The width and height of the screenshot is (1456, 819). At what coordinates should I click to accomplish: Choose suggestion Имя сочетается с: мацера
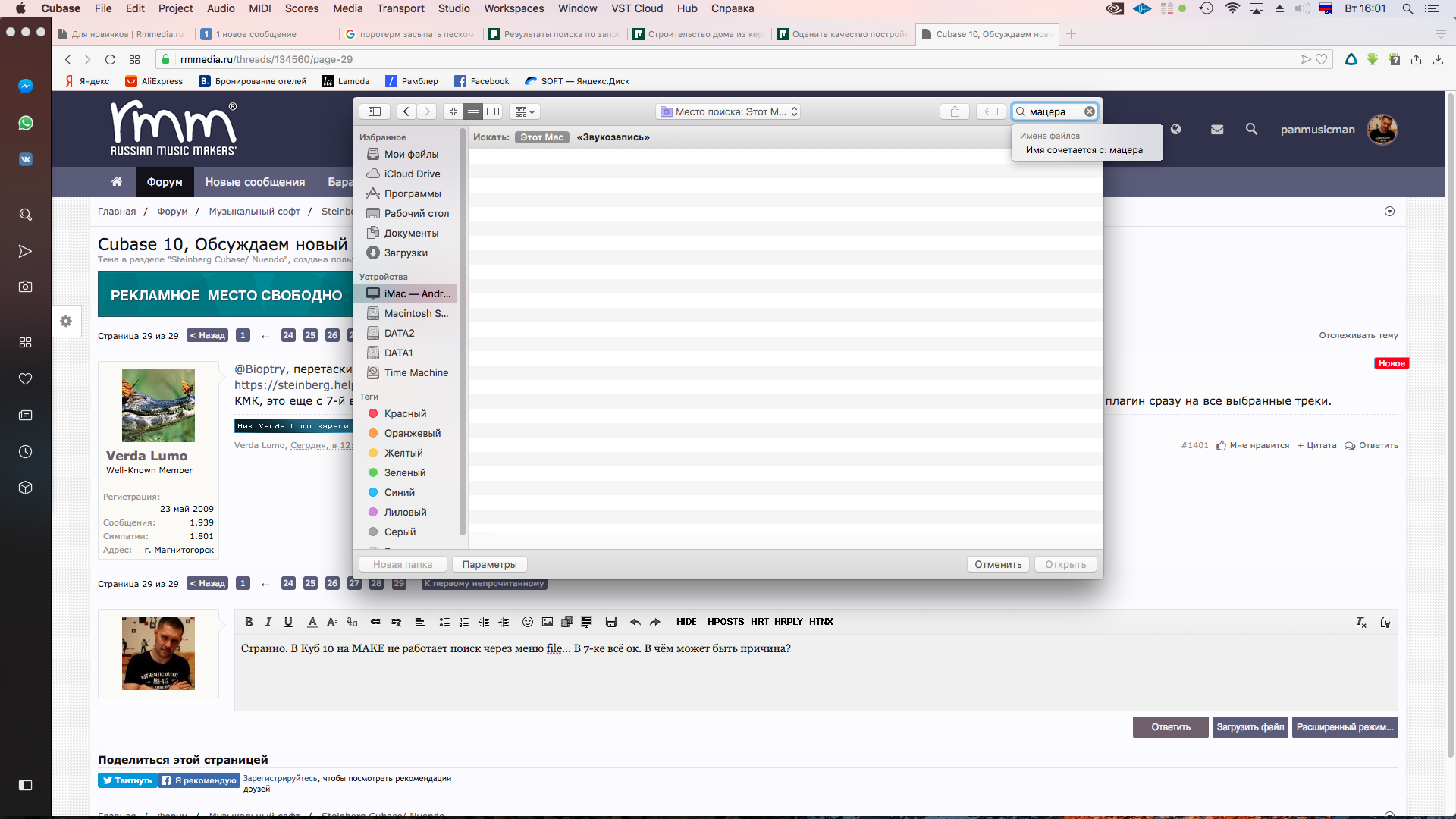click(x=1084, y=150)
